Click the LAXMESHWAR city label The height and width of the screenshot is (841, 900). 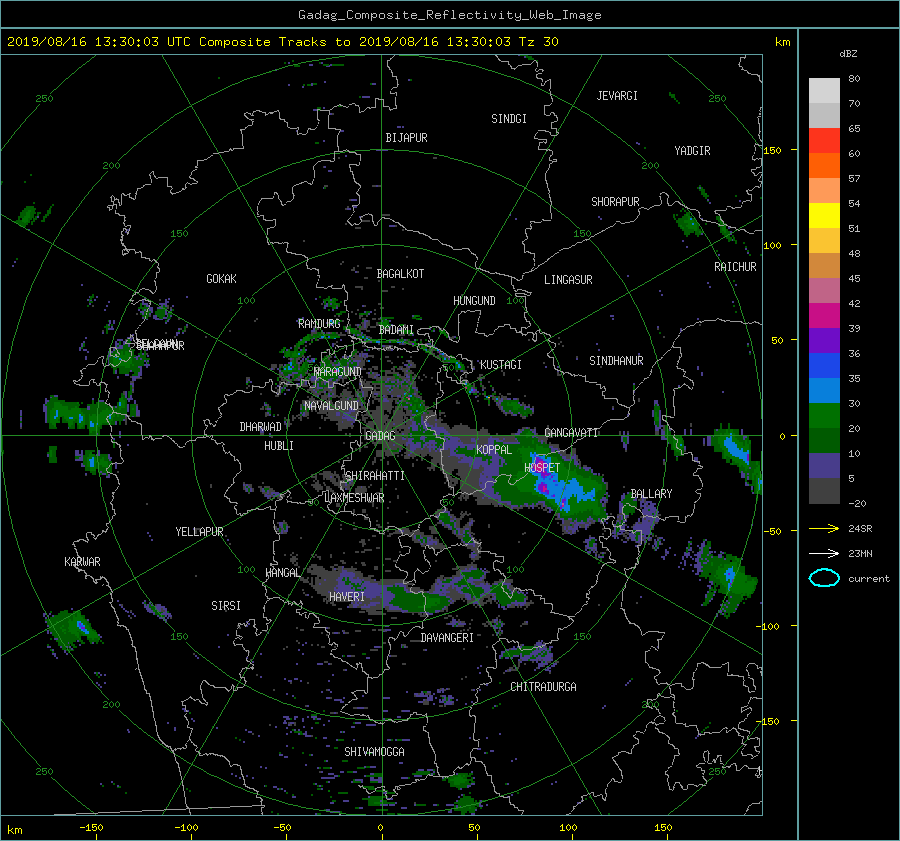[x=354, y=498]
